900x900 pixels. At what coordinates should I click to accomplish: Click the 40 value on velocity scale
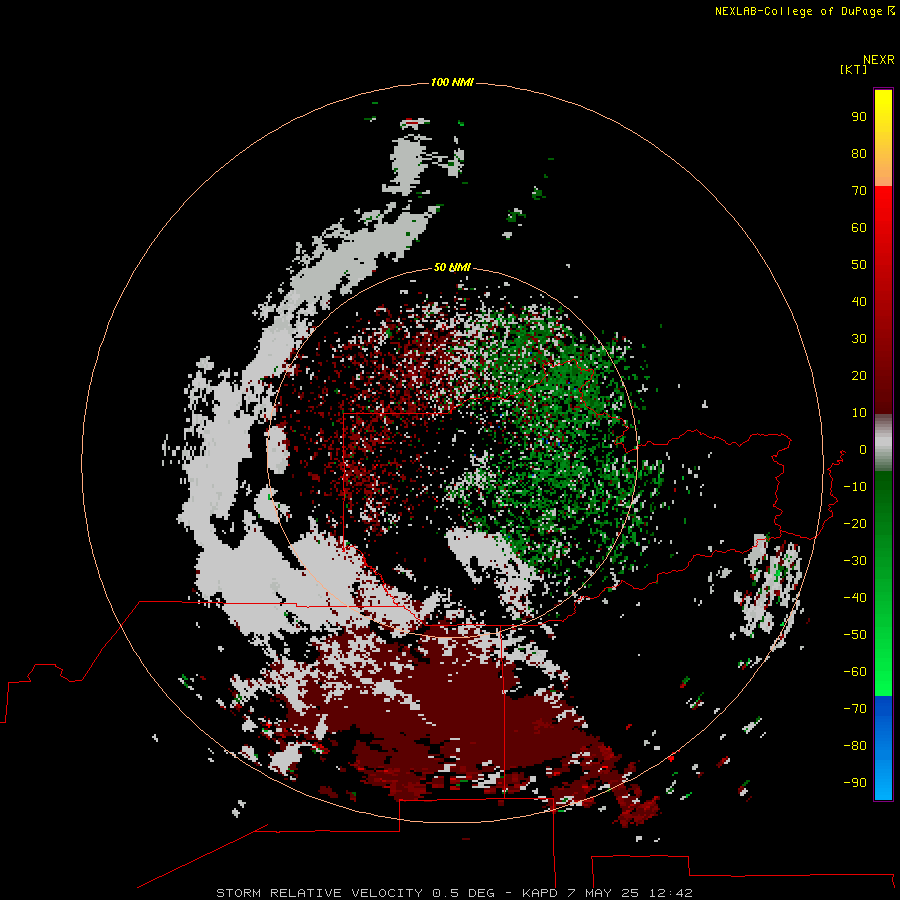[x=859, y=301]
